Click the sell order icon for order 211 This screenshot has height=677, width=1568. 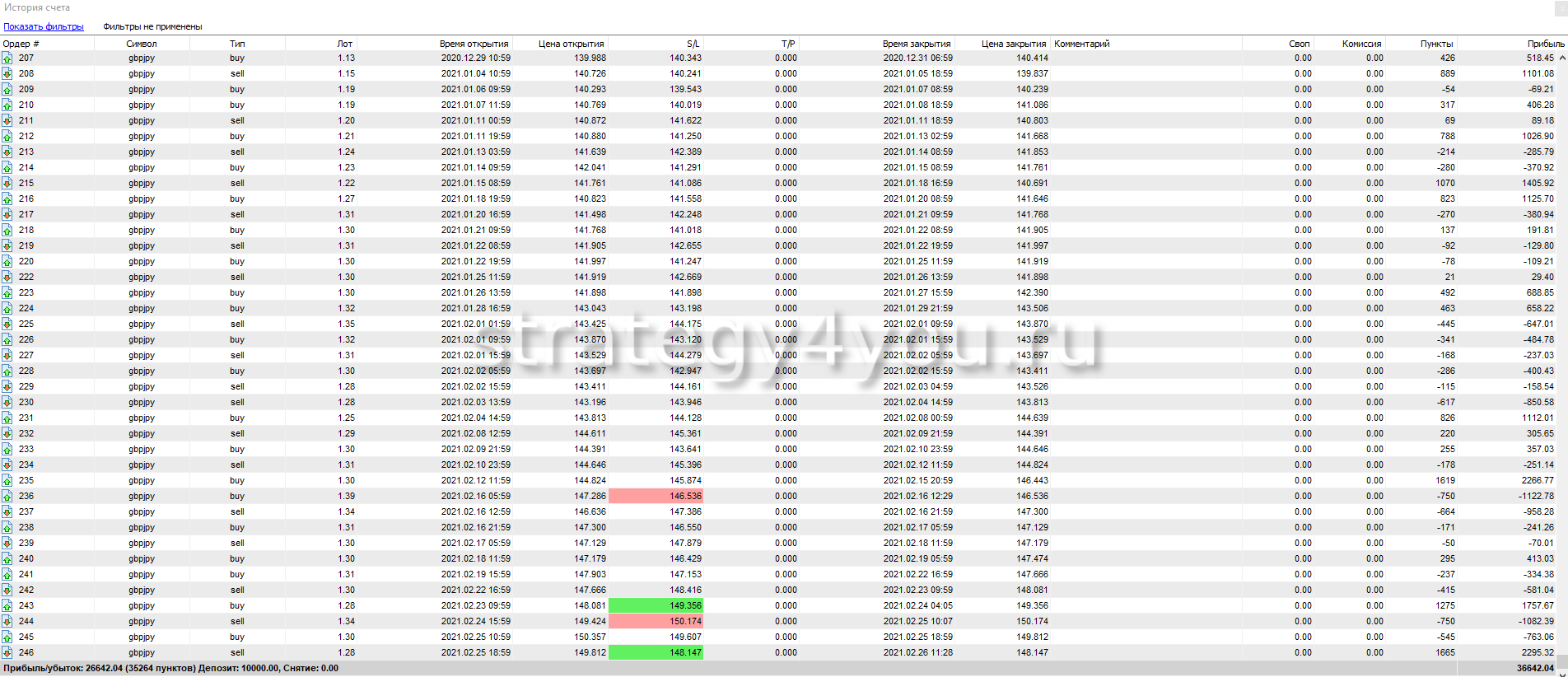point(7,121)
